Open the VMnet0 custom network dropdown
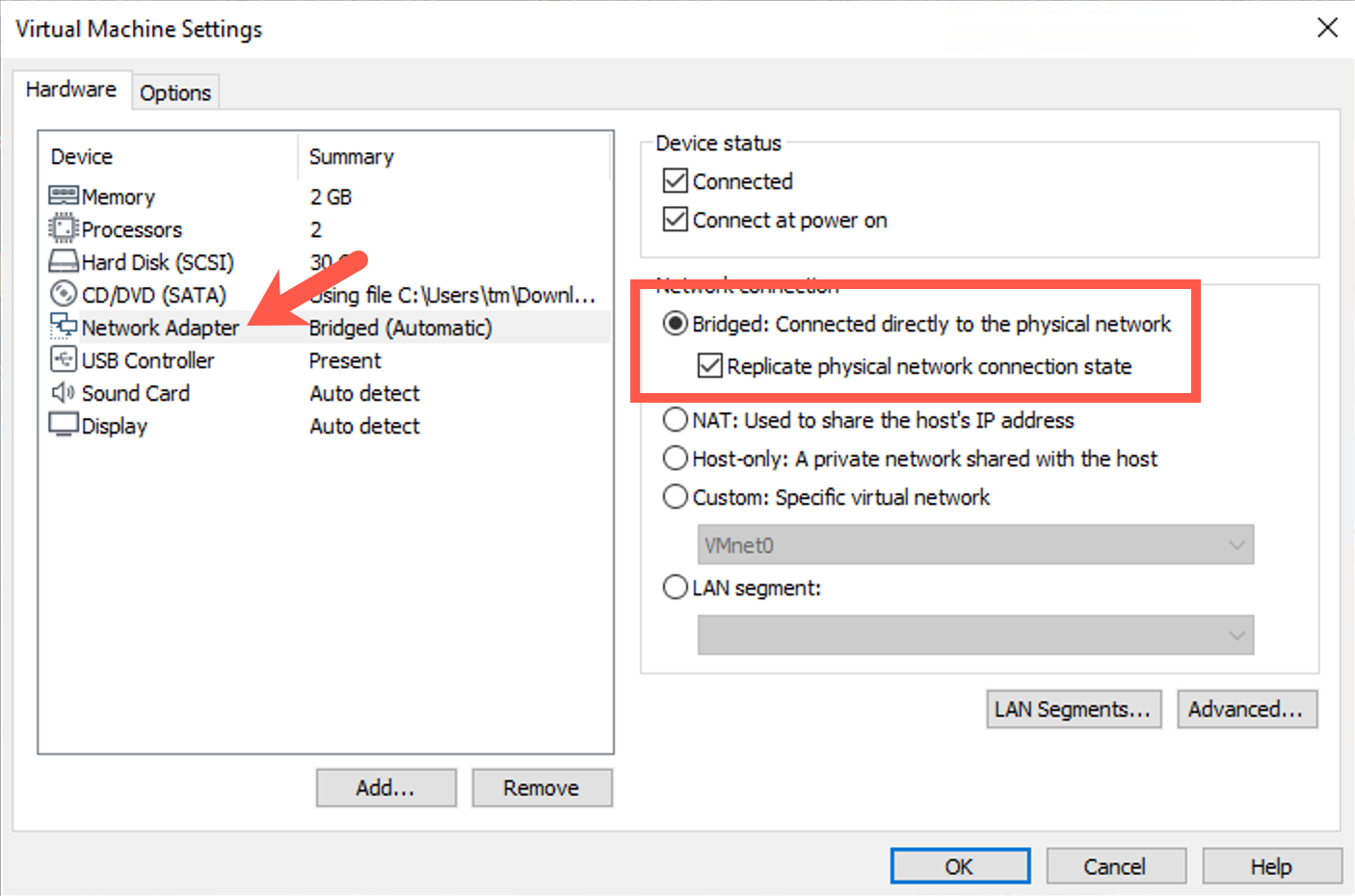Screen dimensions: 1355x896 point(1236,544)
